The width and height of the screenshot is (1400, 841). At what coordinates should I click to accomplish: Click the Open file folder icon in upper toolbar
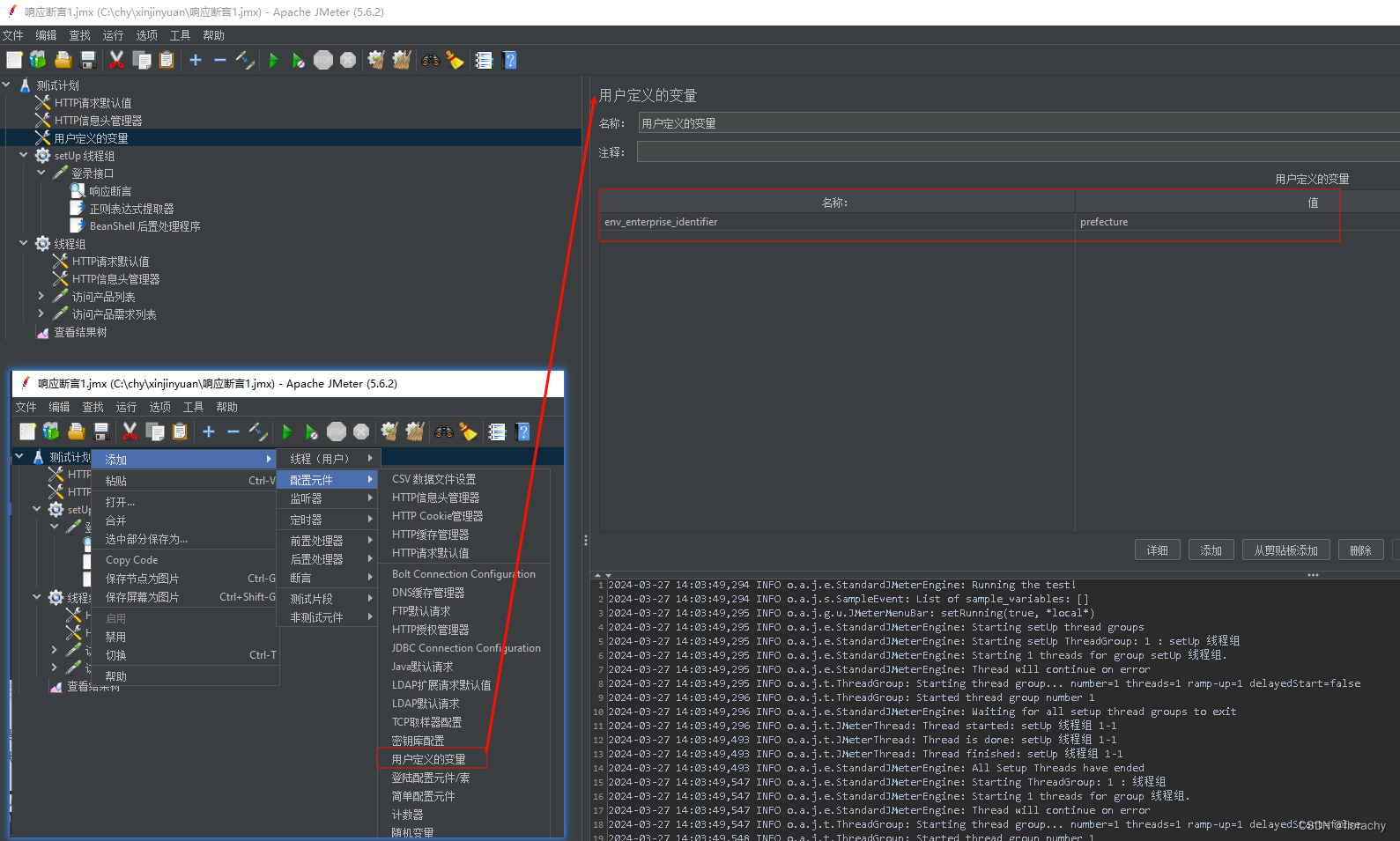(63, 60)
